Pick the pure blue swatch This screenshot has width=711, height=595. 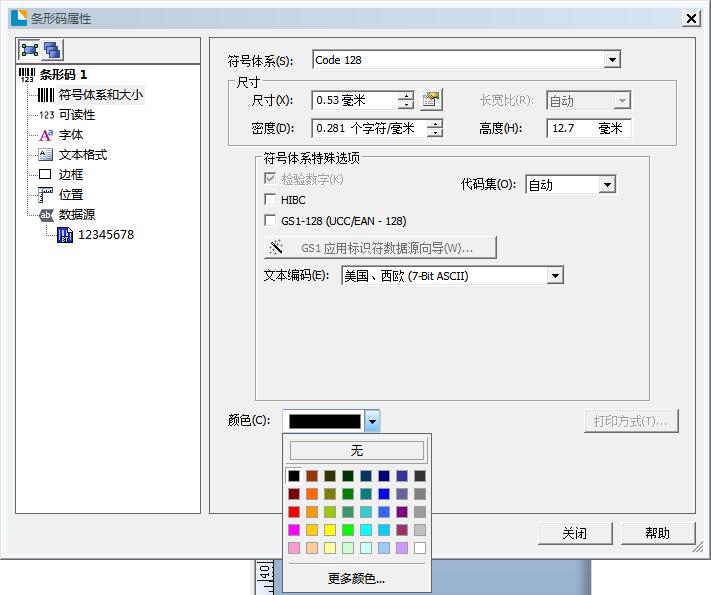384,494
